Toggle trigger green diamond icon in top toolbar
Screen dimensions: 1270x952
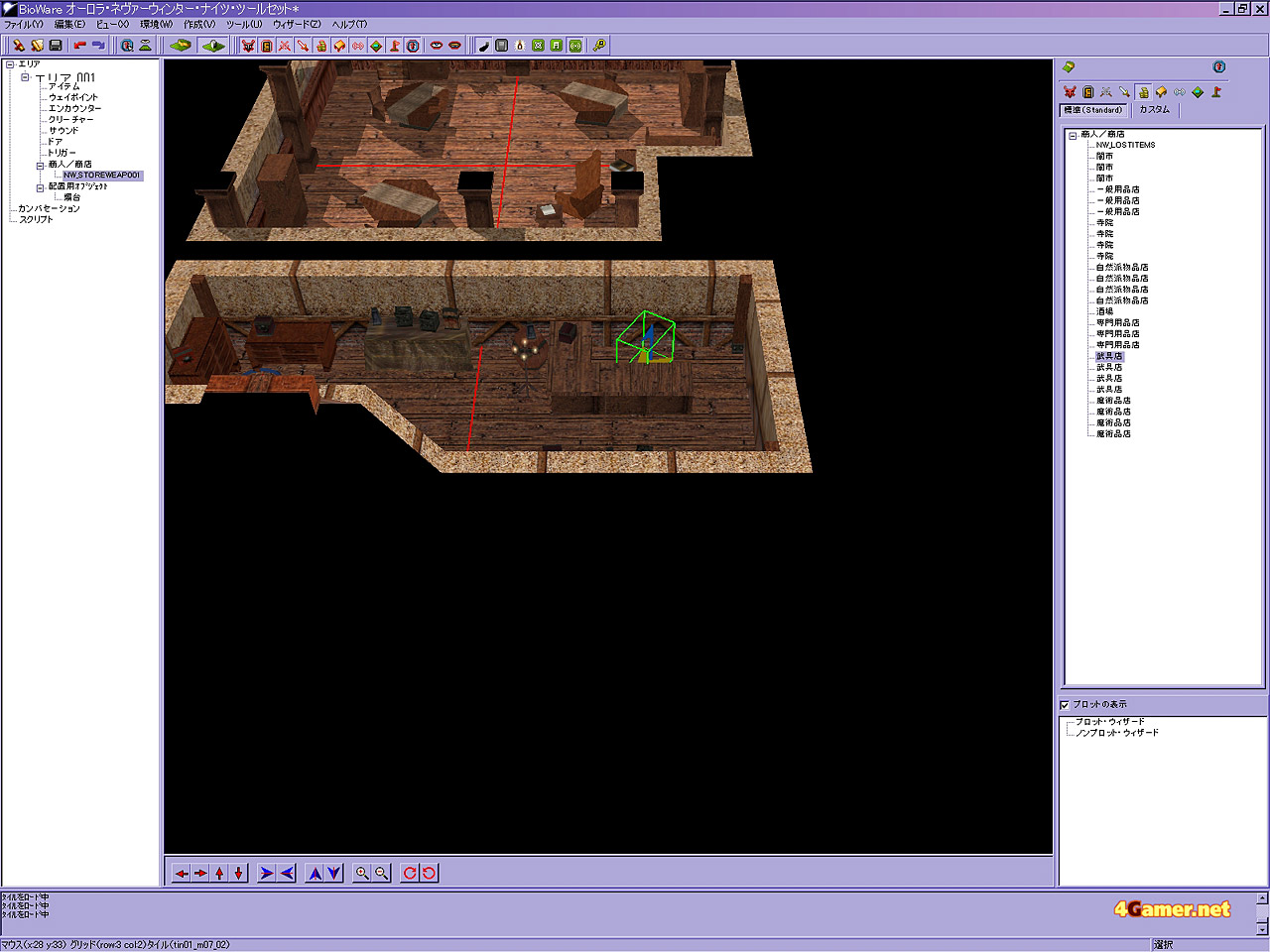[376, 46]
